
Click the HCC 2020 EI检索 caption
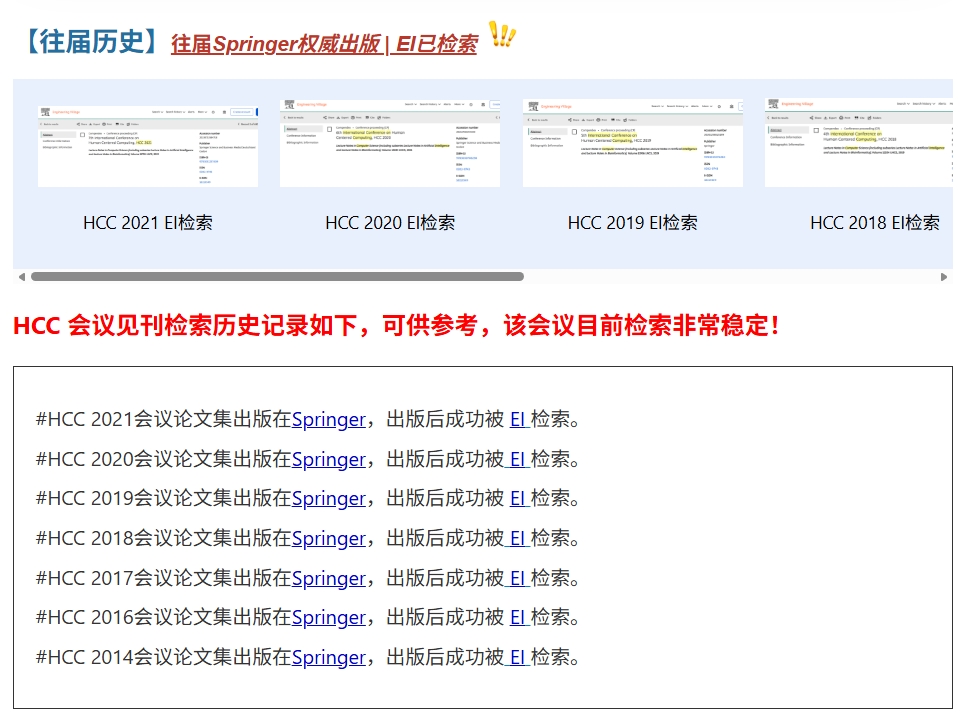coord(390,222)
